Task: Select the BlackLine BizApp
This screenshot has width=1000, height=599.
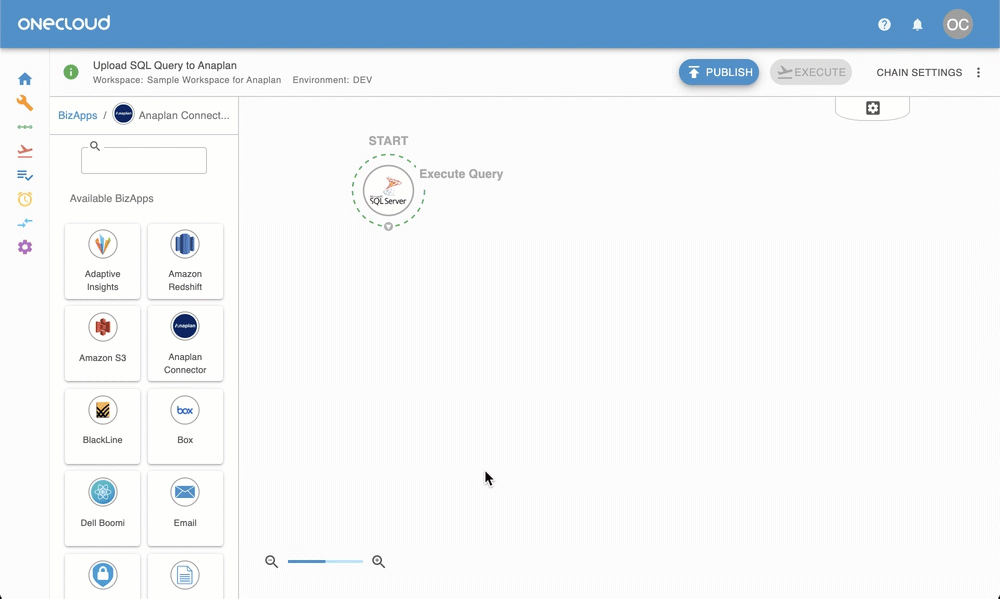Action: (103, 426)
